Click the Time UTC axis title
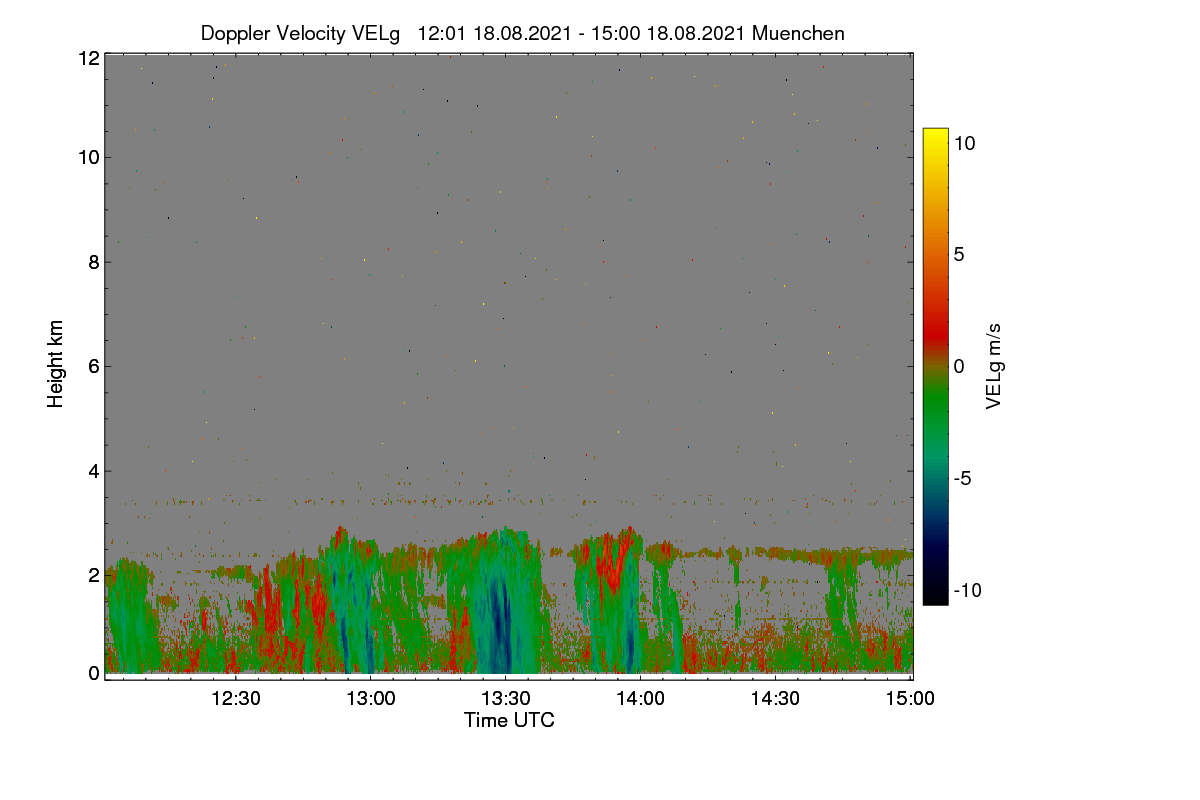1200x800 pixels. click(509, 720)
